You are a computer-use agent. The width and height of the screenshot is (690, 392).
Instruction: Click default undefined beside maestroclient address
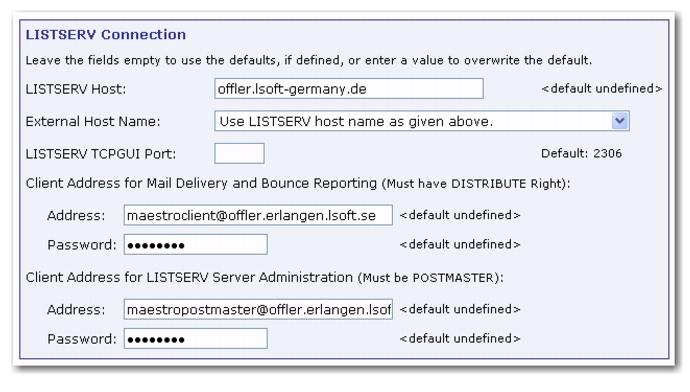click(x=460, y=215)
